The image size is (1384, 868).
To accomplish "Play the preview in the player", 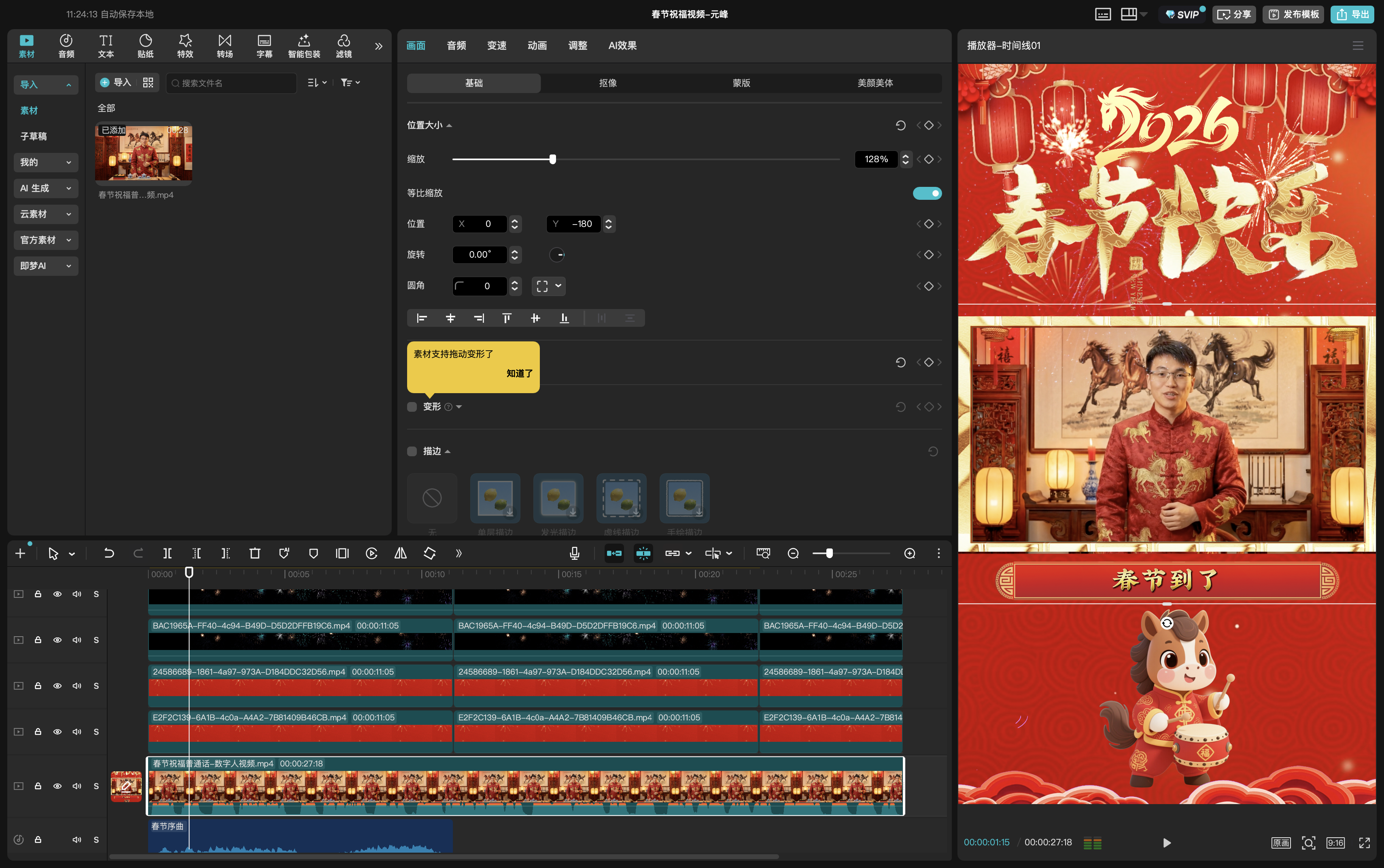I will coord(1166,843).
